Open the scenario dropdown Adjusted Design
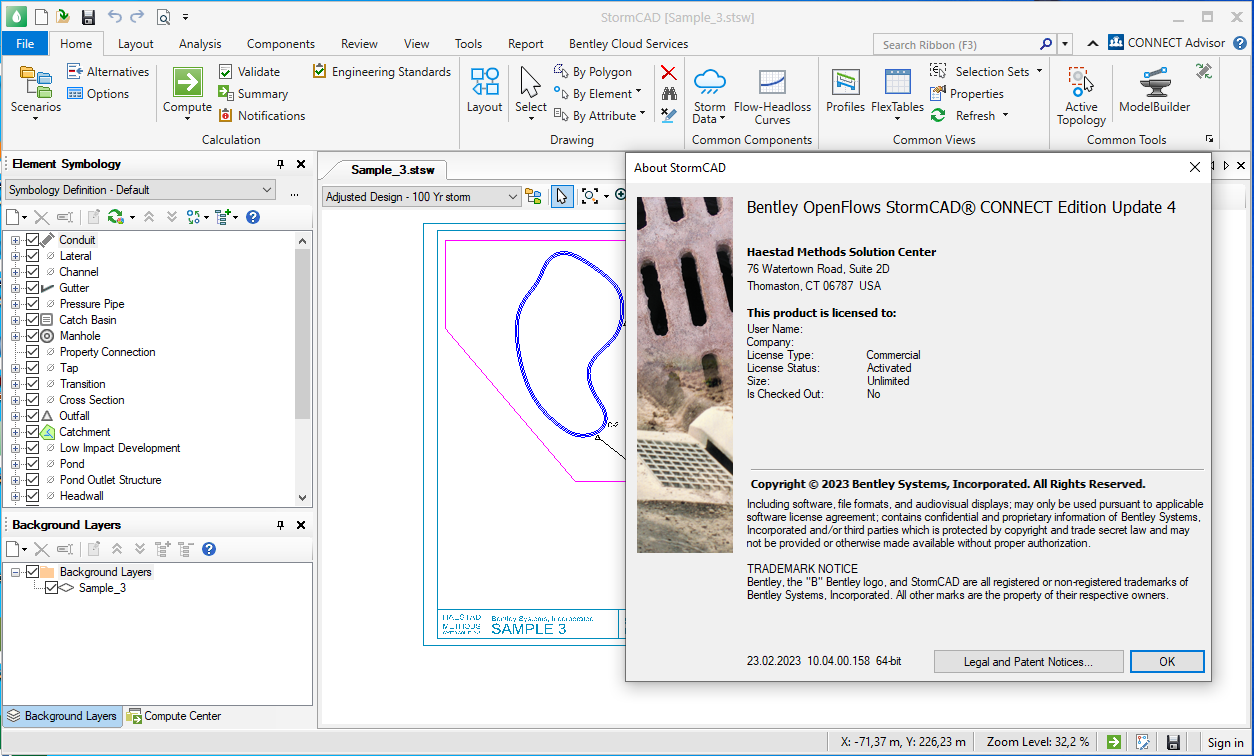Screen dimensions: 1254x756 [421, 197]
